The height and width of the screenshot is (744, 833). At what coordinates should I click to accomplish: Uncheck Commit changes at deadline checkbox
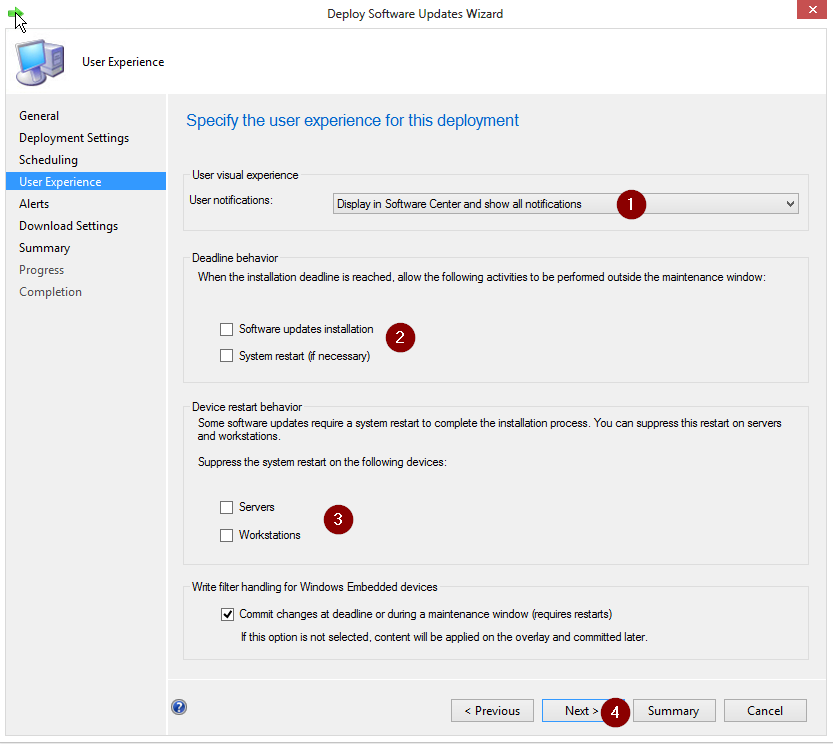(227, 614)
